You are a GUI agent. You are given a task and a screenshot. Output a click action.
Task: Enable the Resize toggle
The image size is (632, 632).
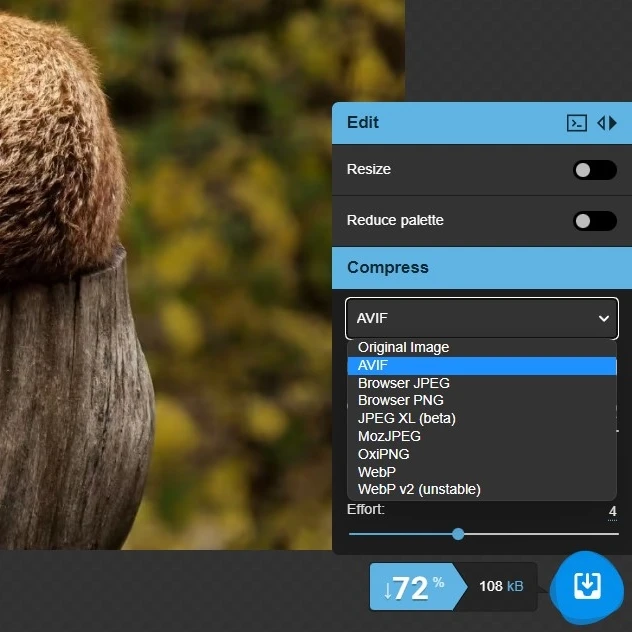[x=594, y=170]
